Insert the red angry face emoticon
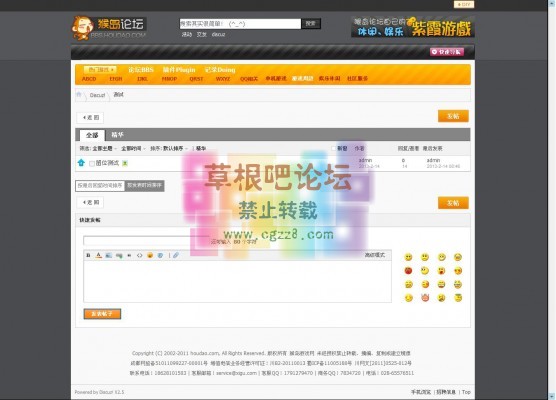Viewport: 556px width, 400px height. pyautogui.click(x=408, y=271)
